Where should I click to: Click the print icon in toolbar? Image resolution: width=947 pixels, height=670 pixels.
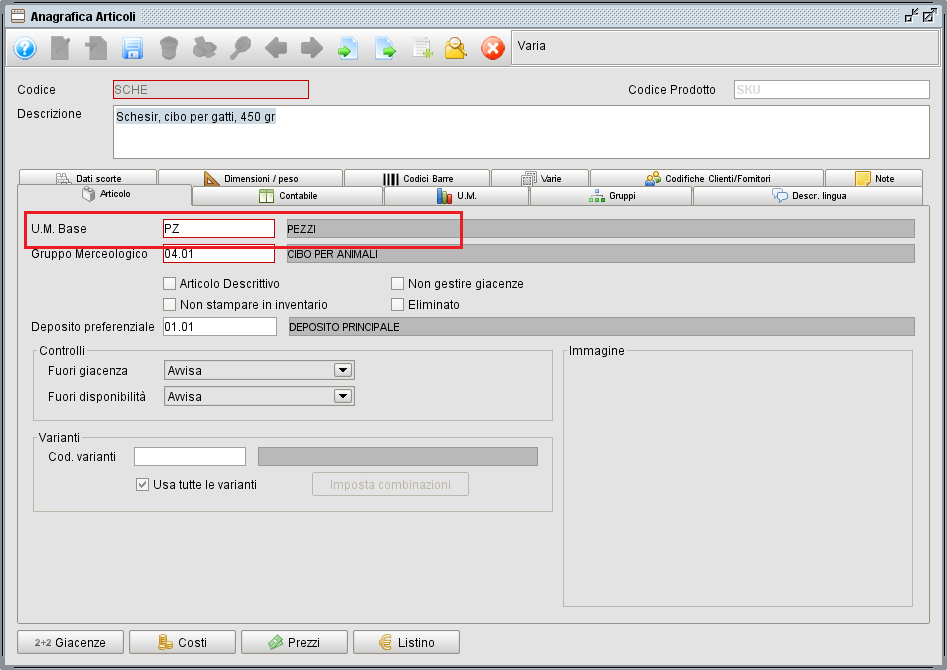[x=204, y=47]
